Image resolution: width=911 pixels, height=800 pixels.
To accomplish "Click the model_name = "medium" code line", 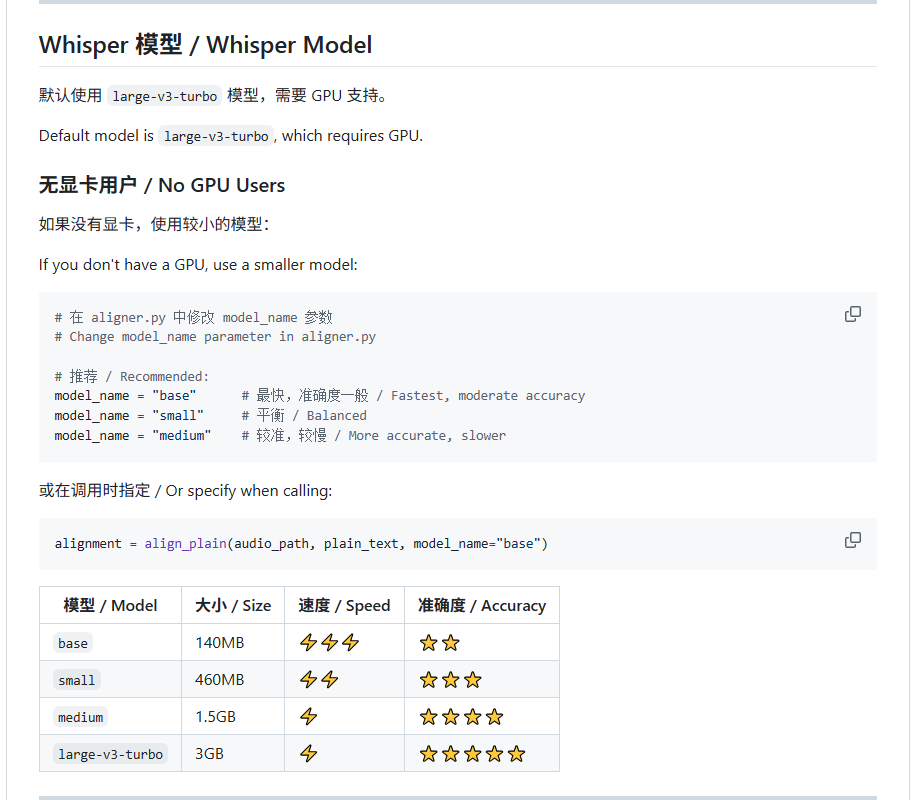I will pos(132,436).
